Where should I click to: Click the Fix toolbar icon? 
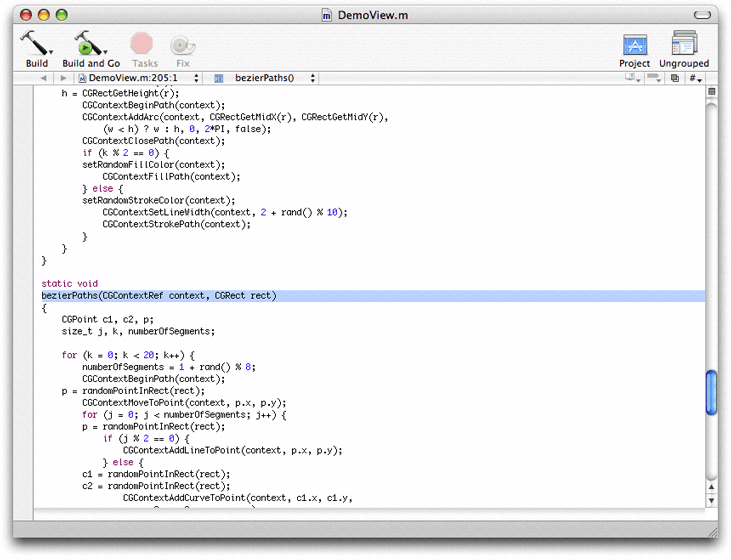(183, 44)
